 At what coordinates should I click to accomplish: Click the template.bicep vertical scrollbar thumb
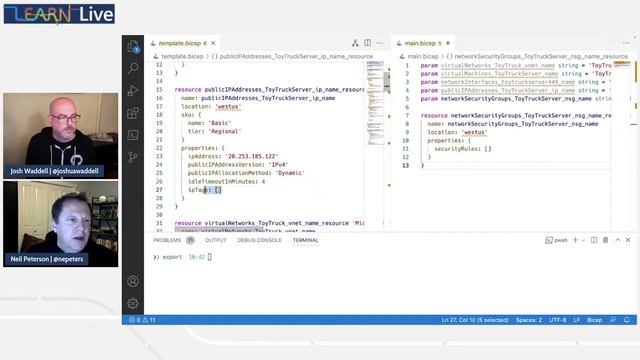point(387,82)
